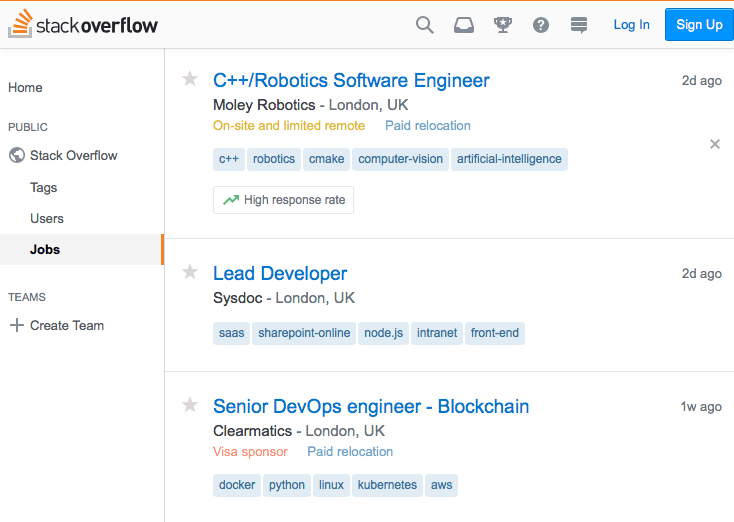The image size is (734, 522).
Task: Click On-site and limited remote label
Action: (289, 125)
